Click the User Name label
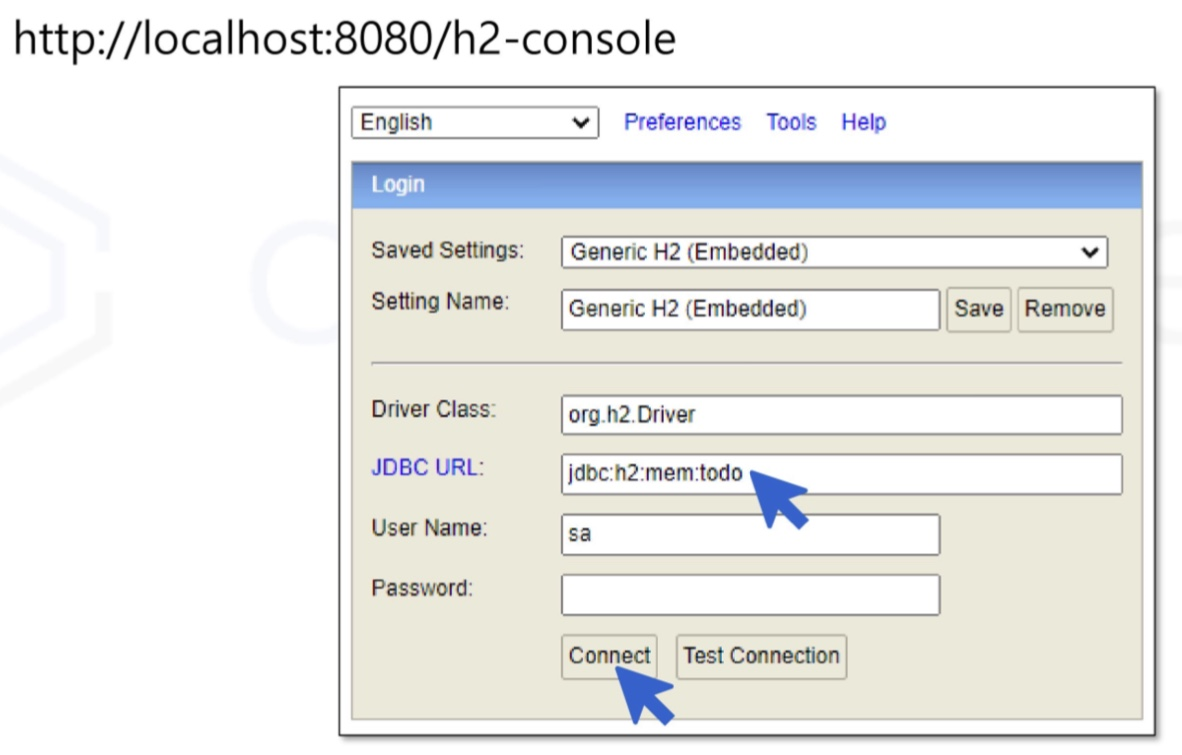The image size is (1182, 755). point(429,528)
